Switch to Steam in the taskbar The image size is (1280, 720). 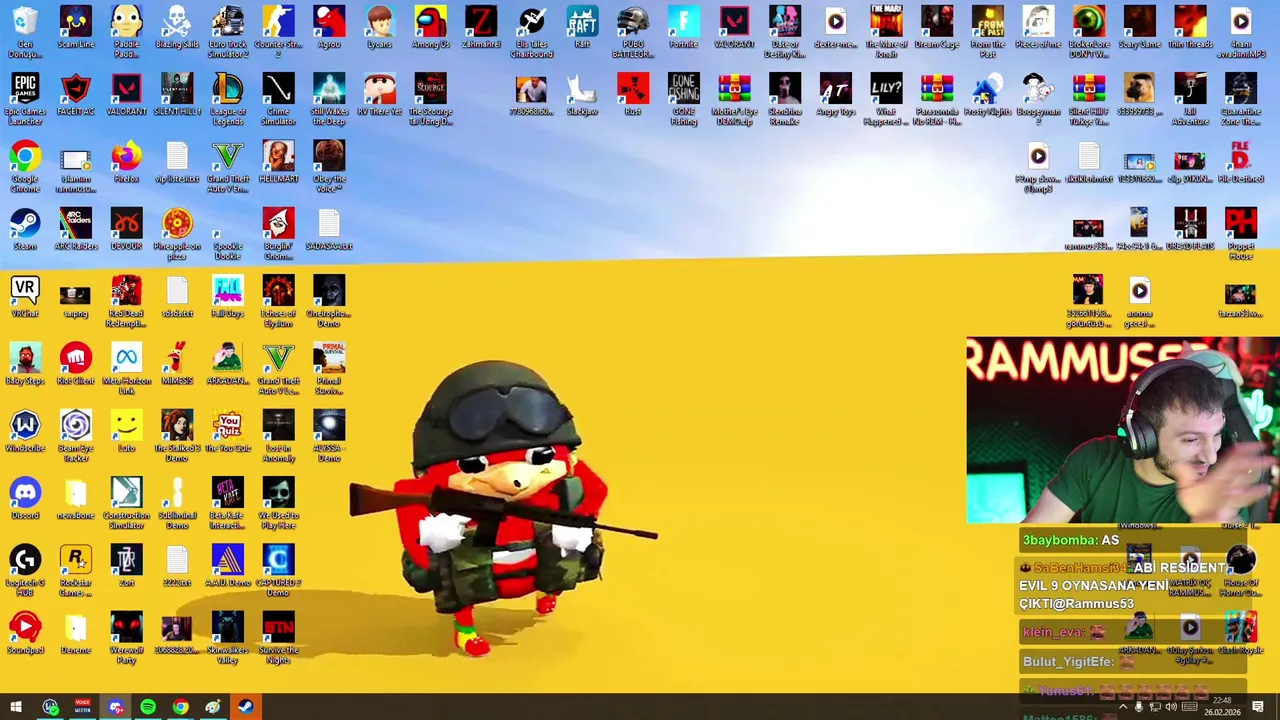[245, 707]
